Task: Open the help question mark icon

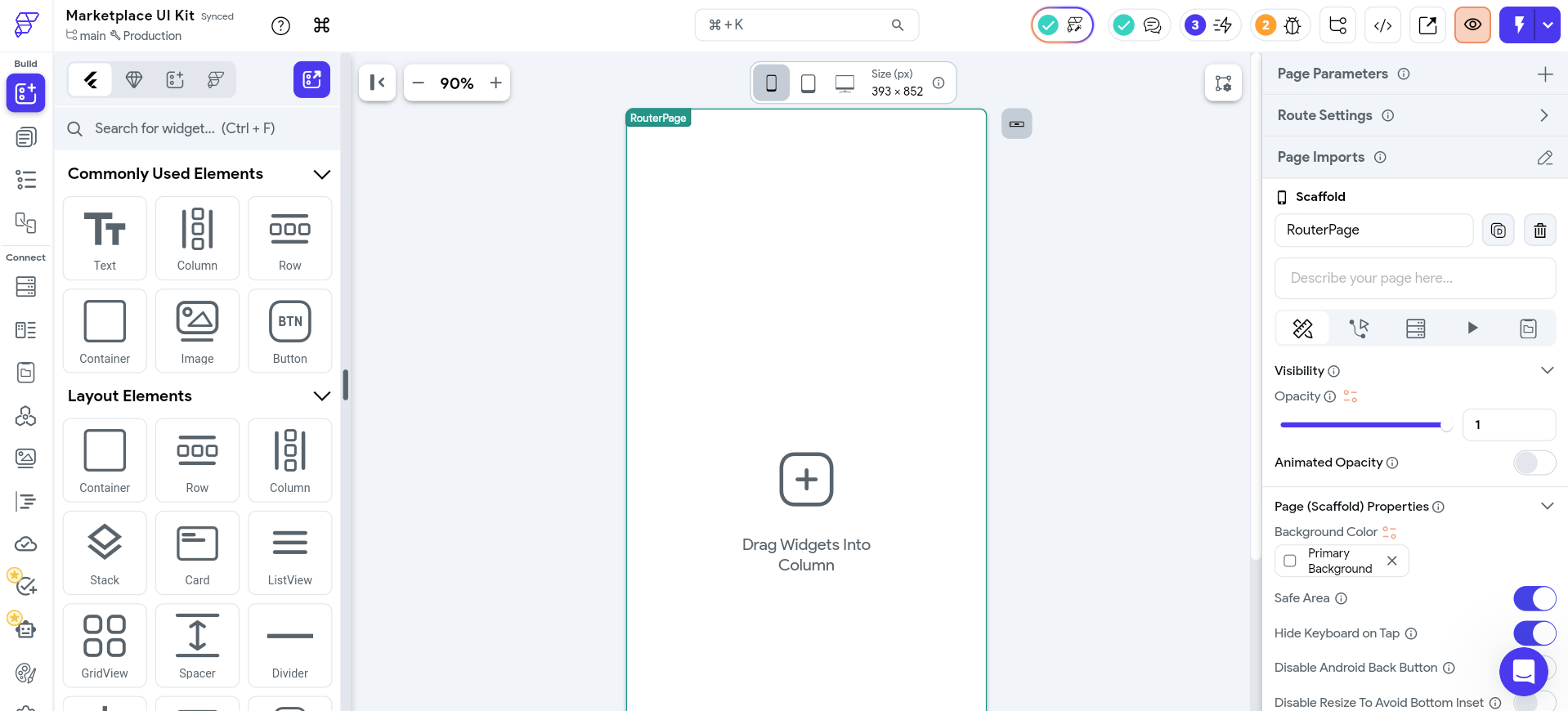Action: [280, 26]
